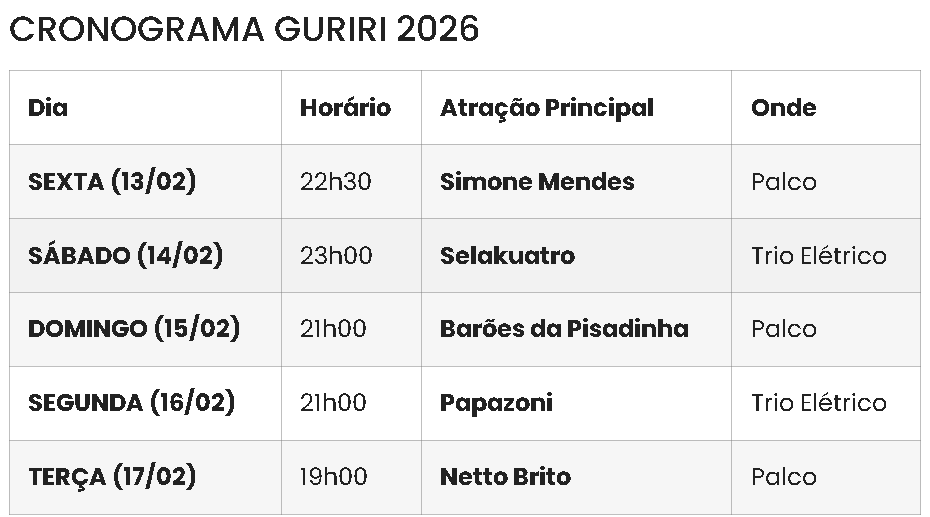Click the Selakuatro attraction cell

click(x=507, y=256)
